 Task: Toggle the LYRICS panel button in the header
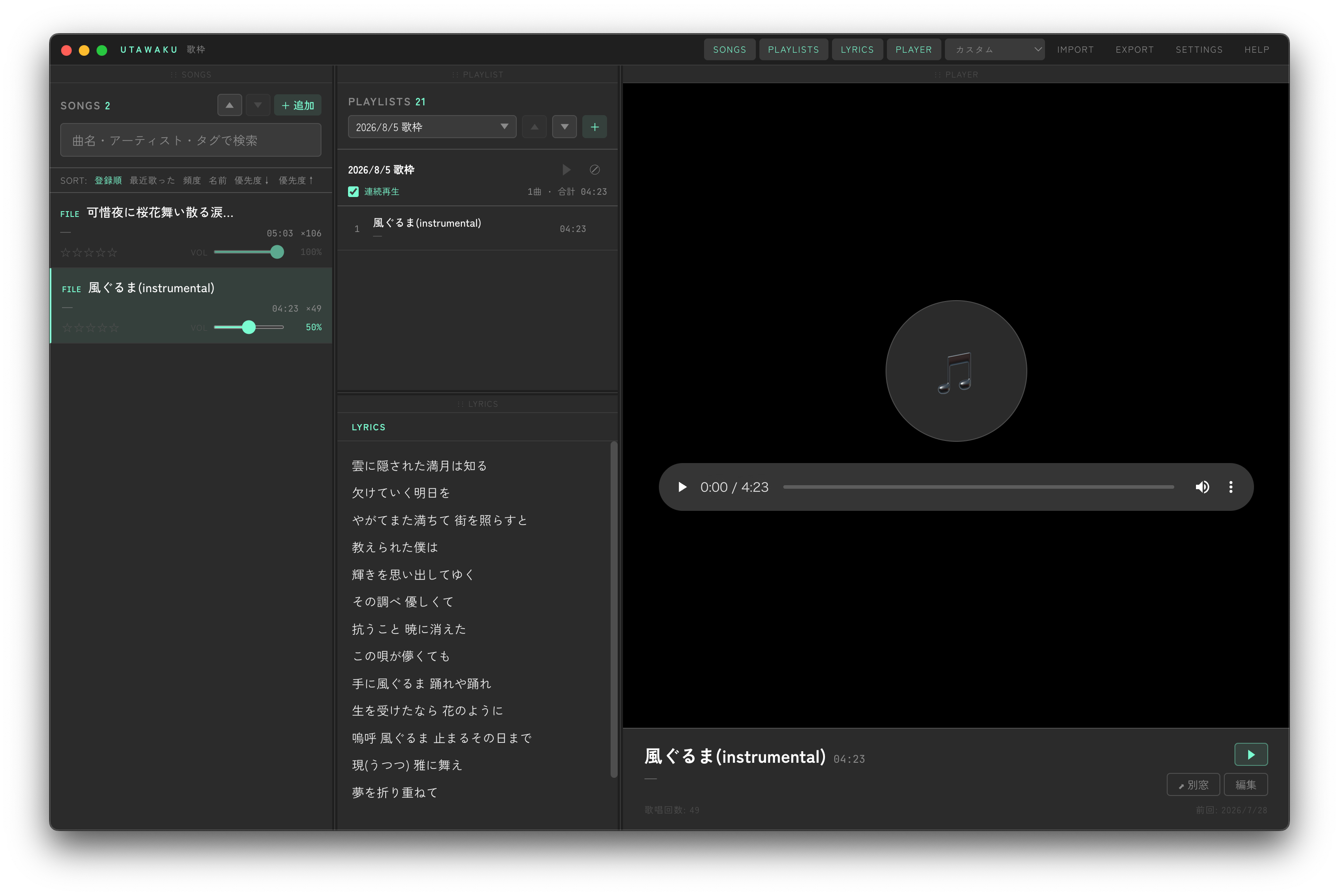tap(857, 50)
